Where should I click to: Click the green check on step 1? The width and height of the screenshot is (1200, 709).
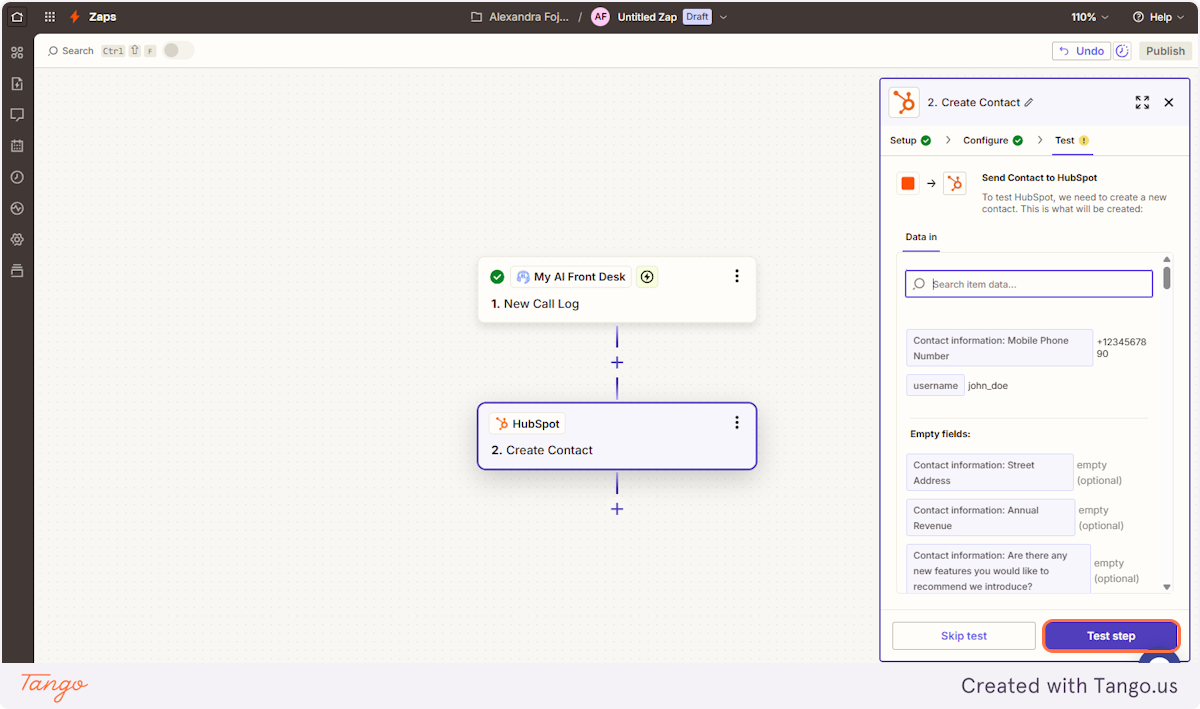(497, 277)
